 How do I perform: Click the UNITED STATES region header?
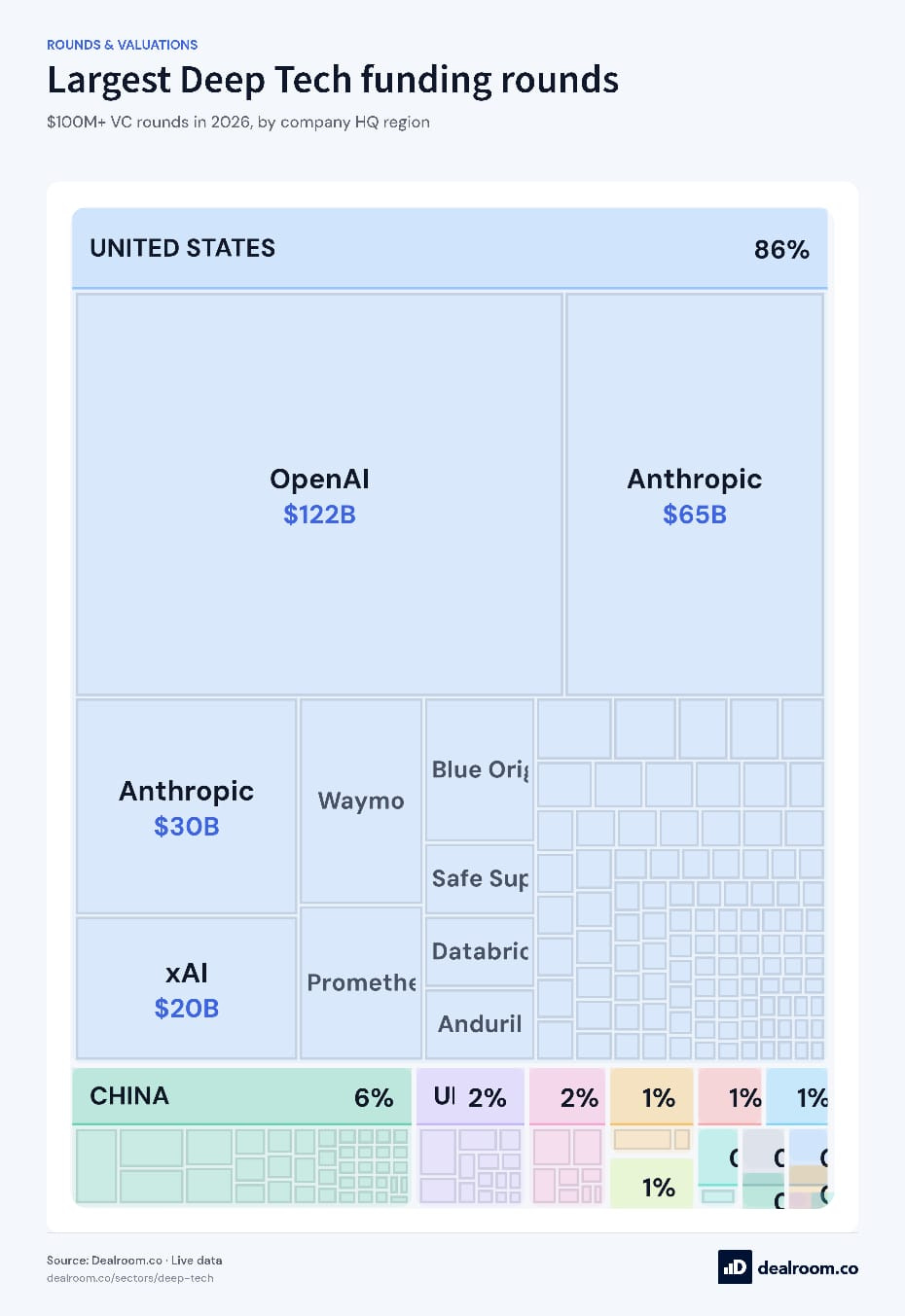point(450,249)
